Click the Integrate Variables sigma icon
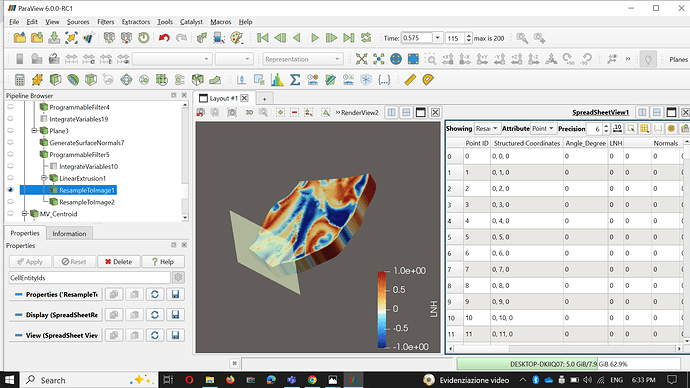This screenshot has height=388, width=690. coord(295,80)
